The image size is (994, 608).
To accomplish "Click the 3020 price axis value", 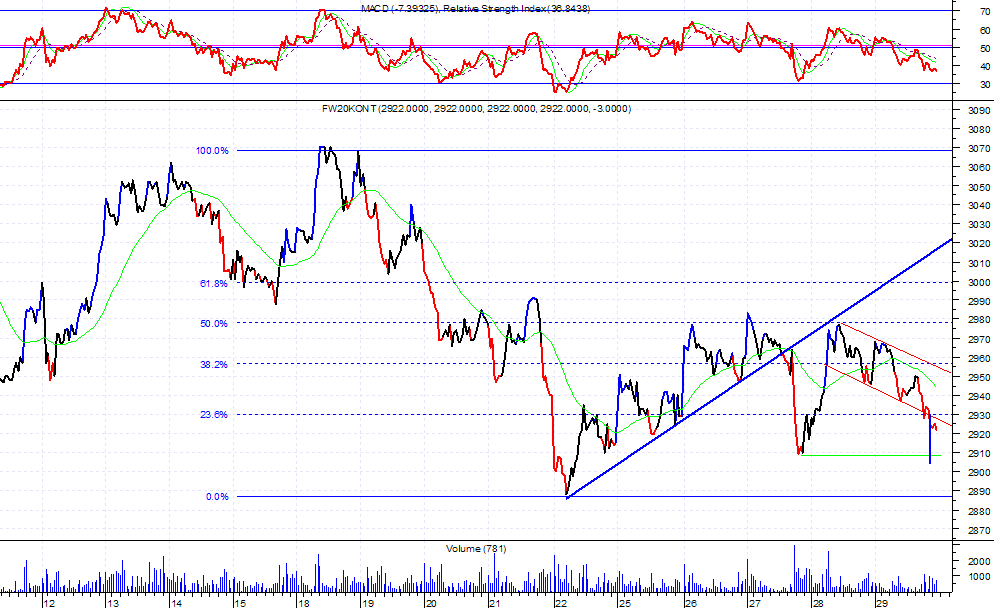I will point(979,244).
